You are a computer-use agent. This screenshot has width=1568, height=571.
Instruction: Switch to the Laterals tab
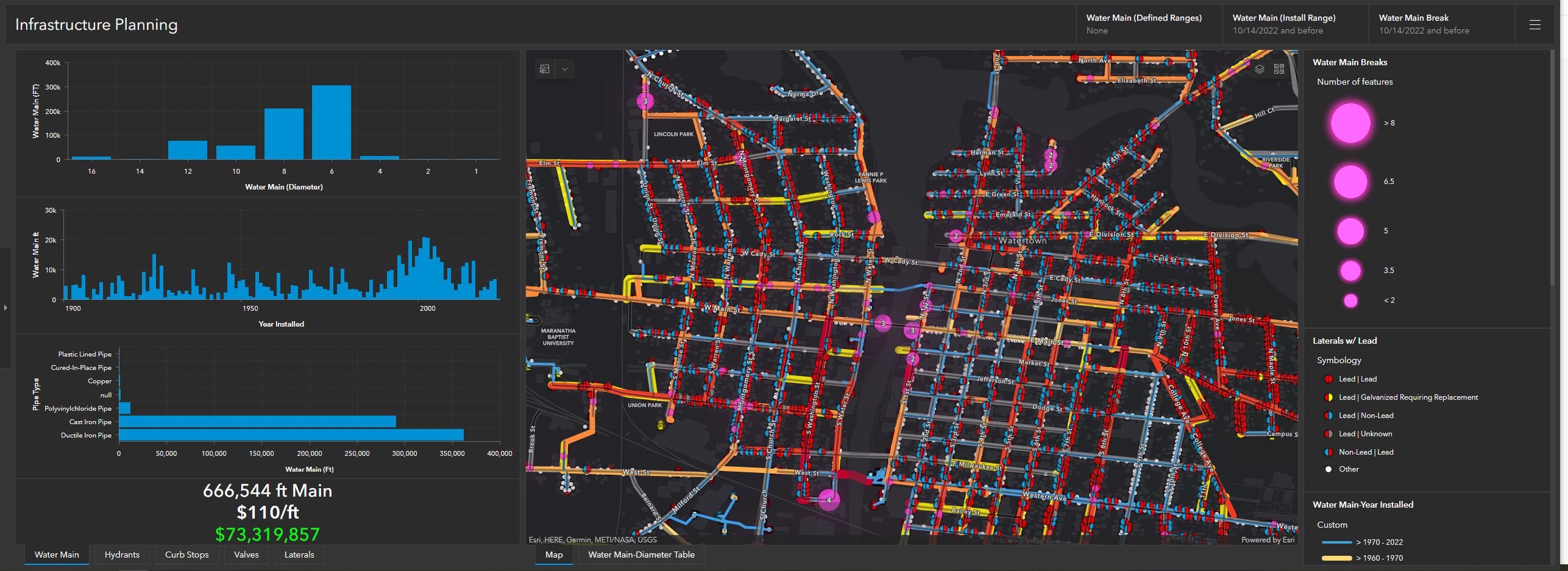pos(299,555)
